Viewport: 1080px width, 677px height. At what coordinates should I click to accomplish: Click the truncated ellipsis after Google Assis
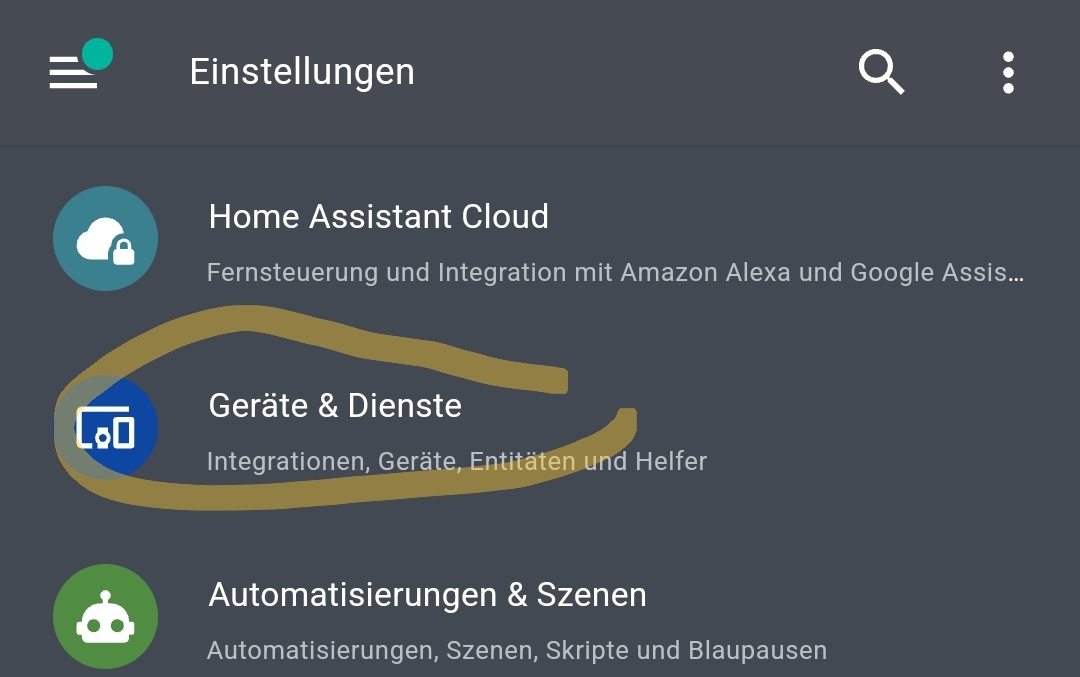click(1016, 274)
